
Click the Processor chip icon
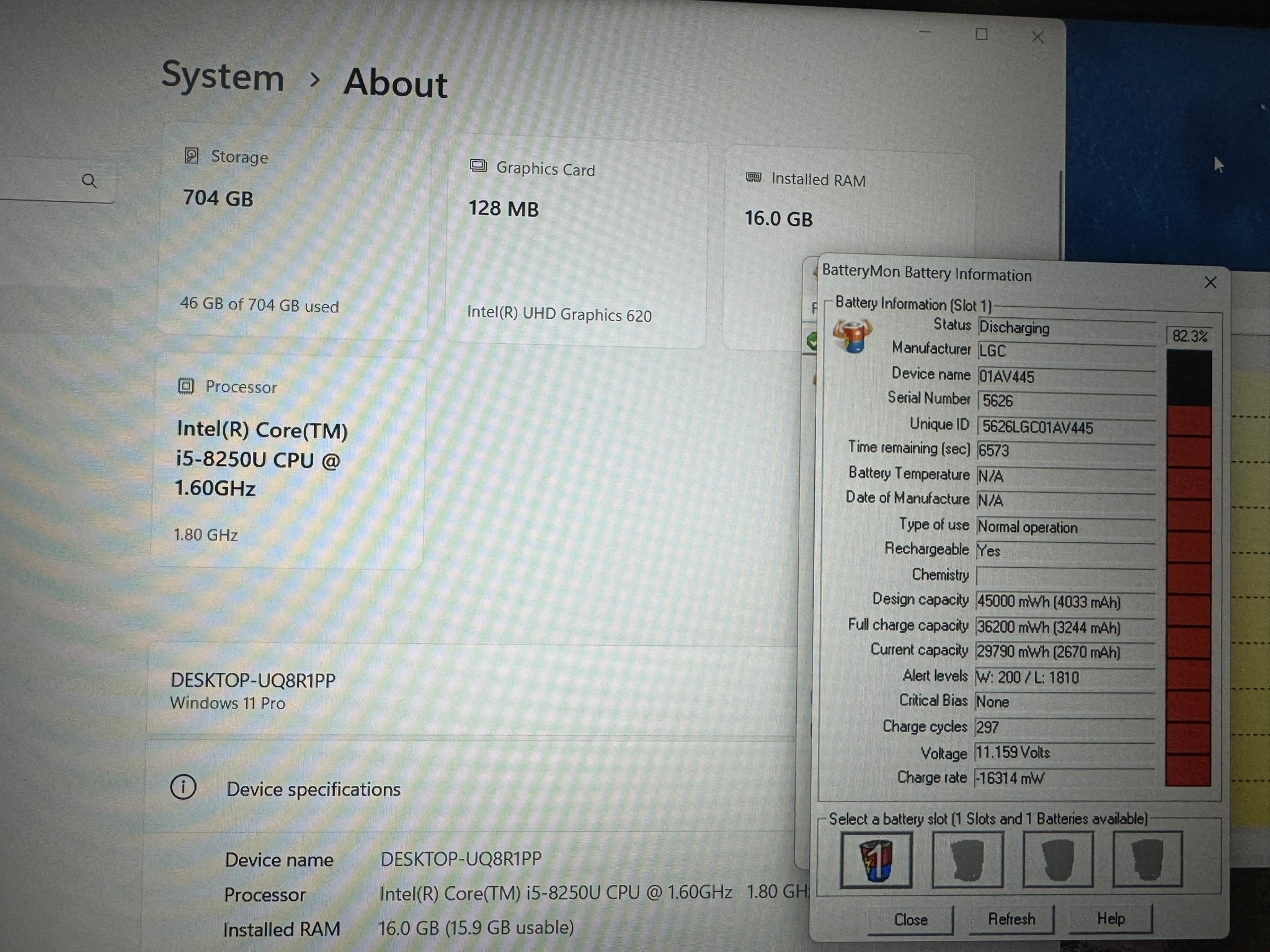186,386
